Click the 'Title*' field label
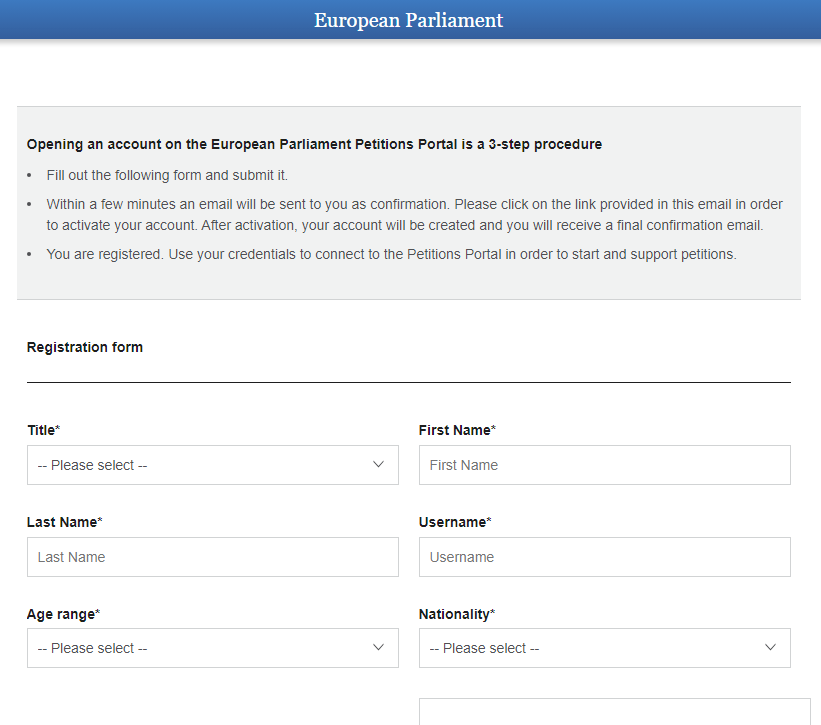Screen dimensions: 821x725 pos(43,430)
